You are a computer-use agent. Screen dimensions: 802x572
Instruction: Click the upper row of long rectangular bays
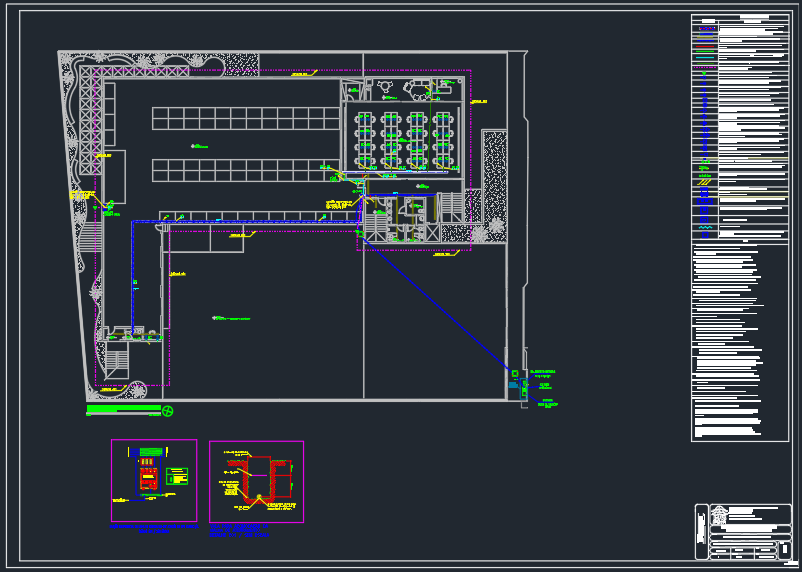pos(246,118)
